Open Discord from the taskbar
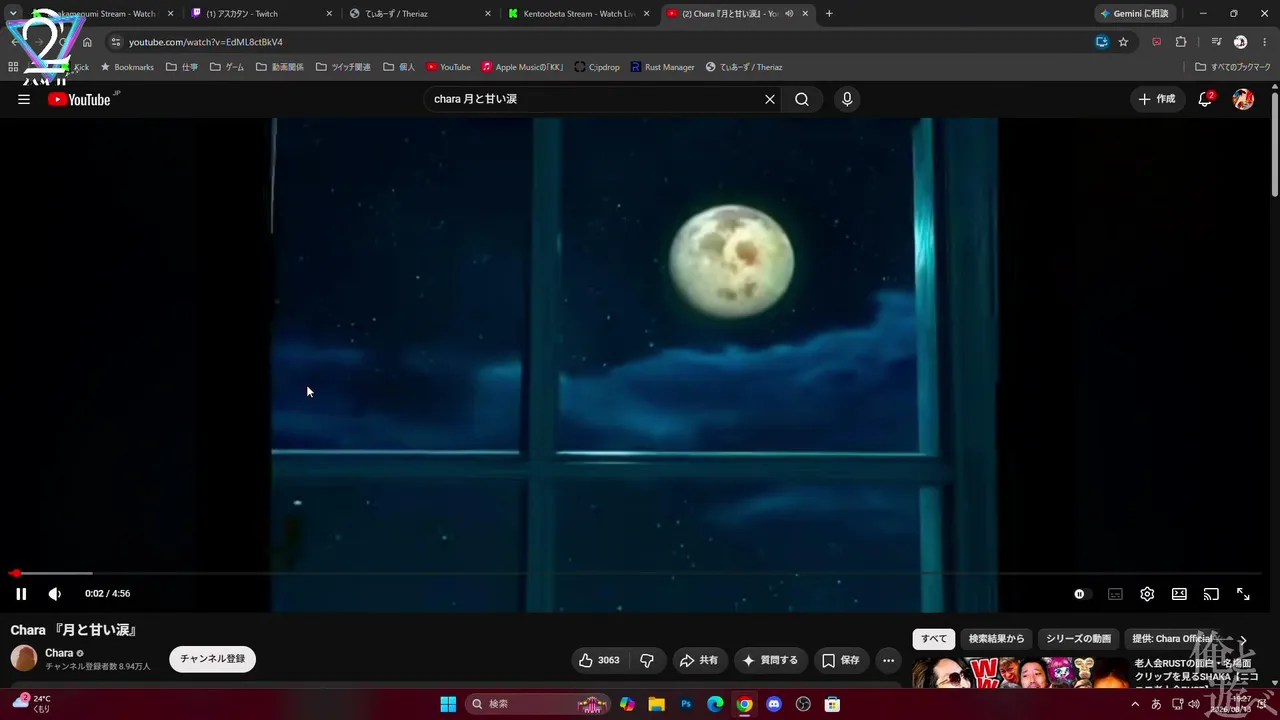The image size is (1280, 720). (773, 704)
